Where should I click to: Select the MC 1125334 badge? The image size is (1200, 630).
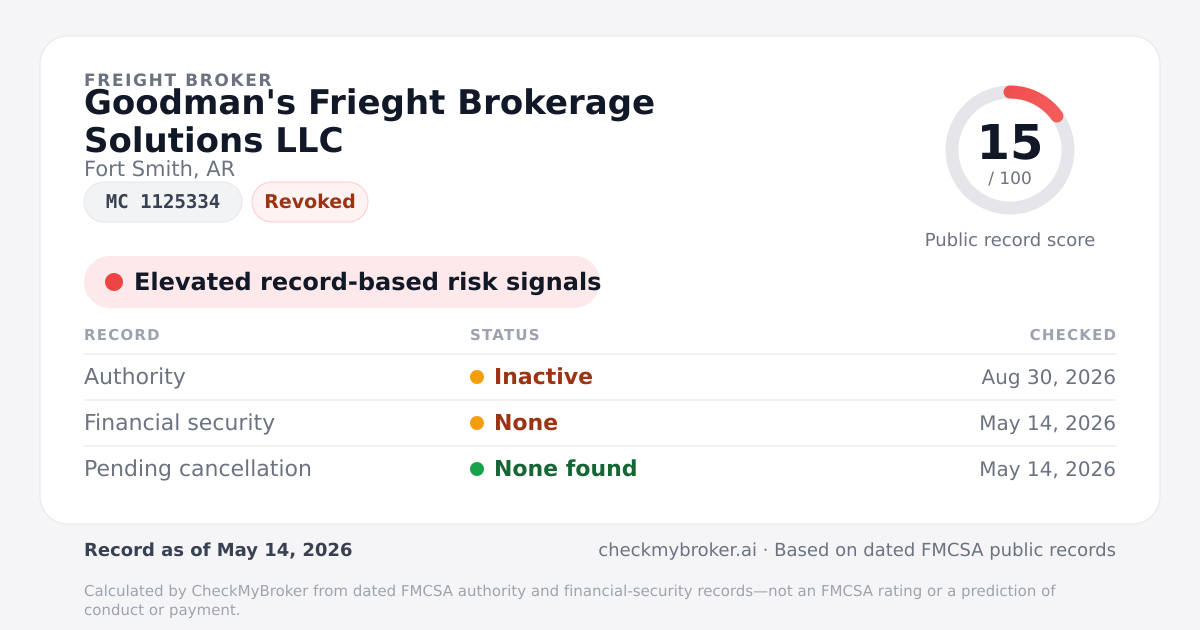pos(163,202)
